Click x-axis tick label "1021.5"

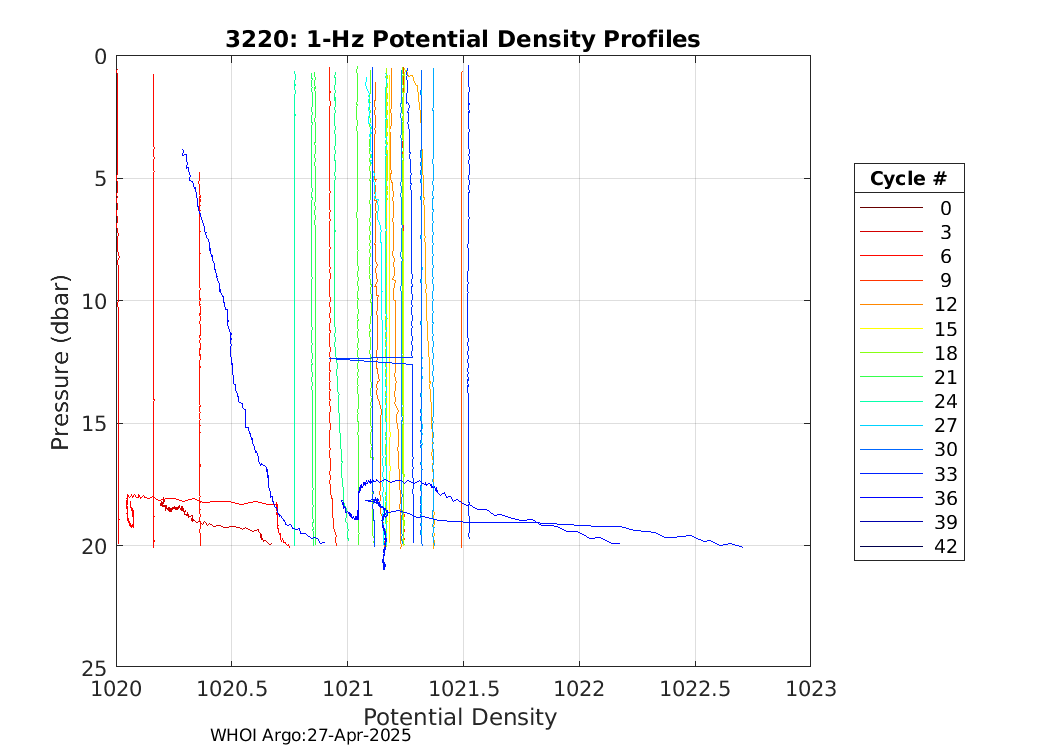[x=463, y=689]
